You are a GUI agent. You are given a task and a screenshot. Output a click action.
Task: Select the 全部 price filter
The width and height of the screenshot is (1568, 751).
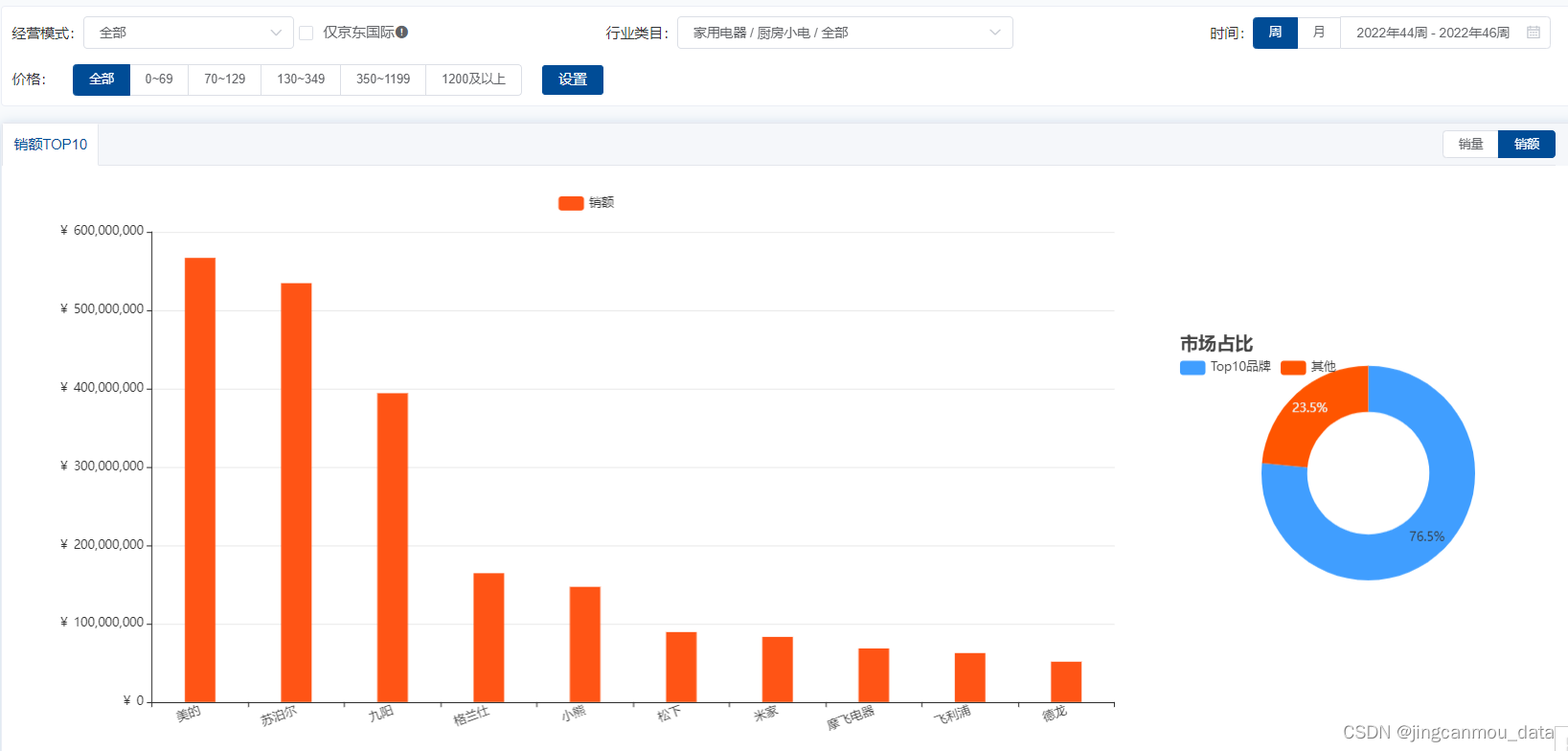coord(102,80)
